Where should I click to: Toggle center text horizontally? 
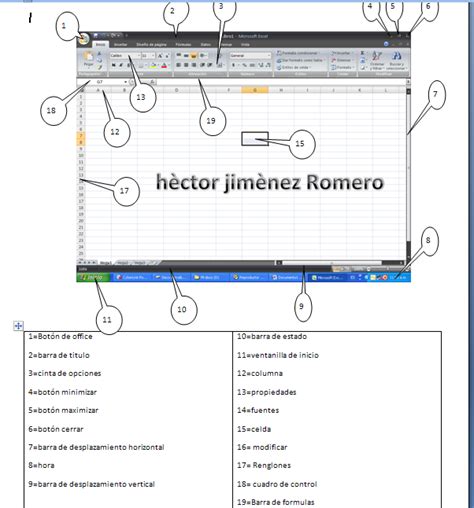click(x=186, y=65)
